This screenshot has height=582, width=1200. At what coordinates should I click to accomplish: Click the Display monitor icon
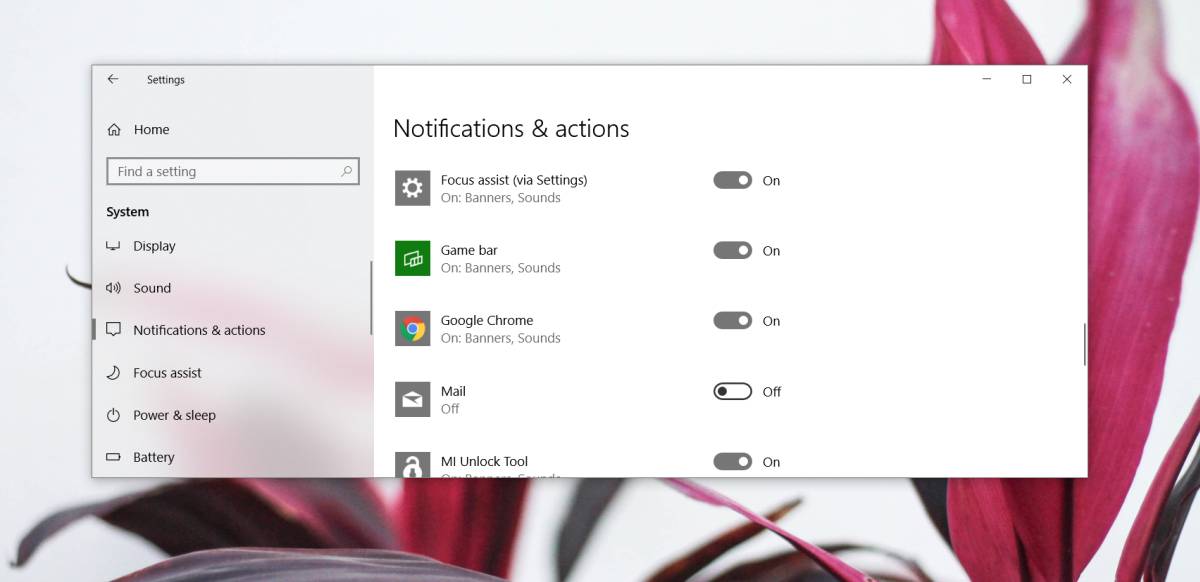click(113, 246)
